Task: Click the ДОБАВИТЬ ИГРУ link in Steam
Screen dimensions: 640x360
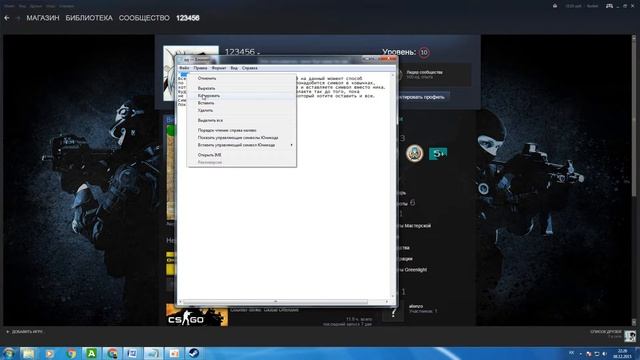Action: pos(25,332)
